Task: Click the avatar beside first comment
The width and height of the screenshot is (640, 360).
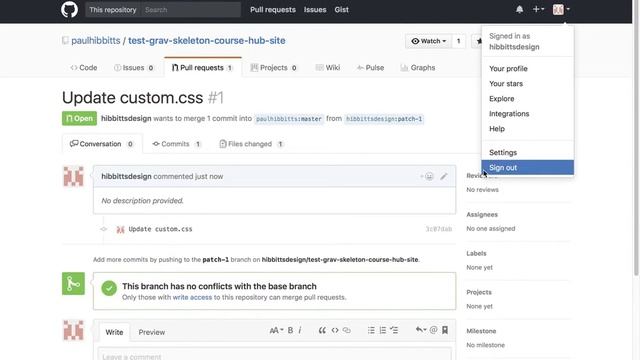Action: click(x=73, y=176)
